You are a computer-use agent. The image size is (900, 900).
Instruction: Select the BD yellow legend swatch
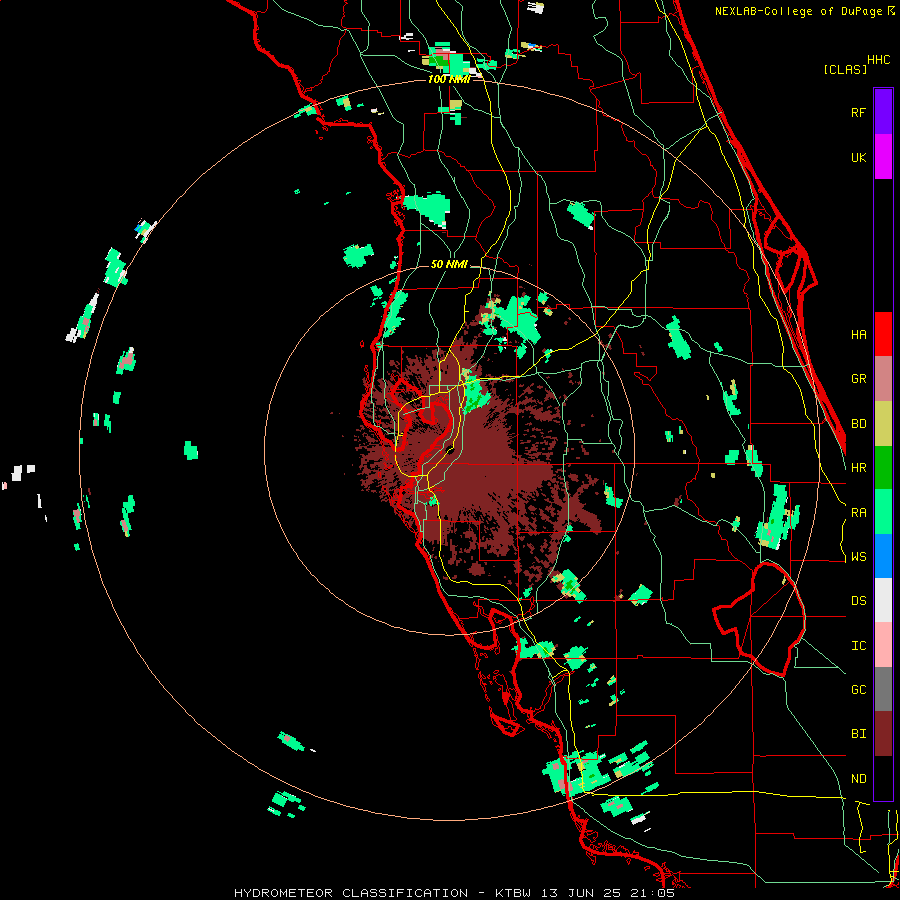tap(883, 424)
